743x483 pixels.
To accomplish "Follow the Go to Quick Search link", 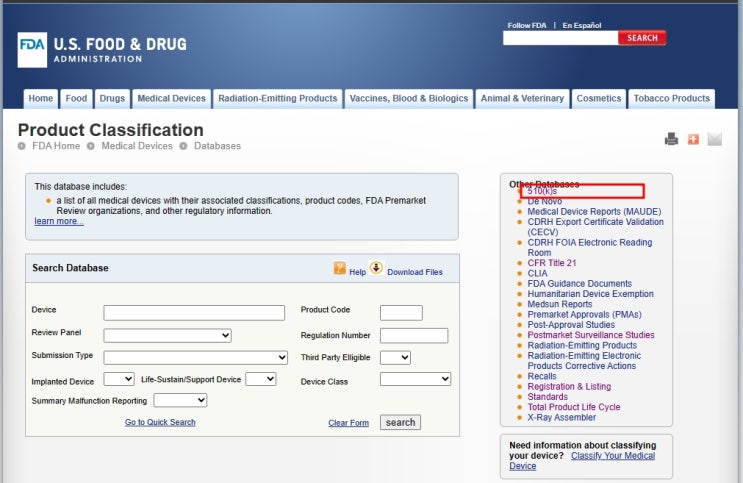I will [160, 422].
